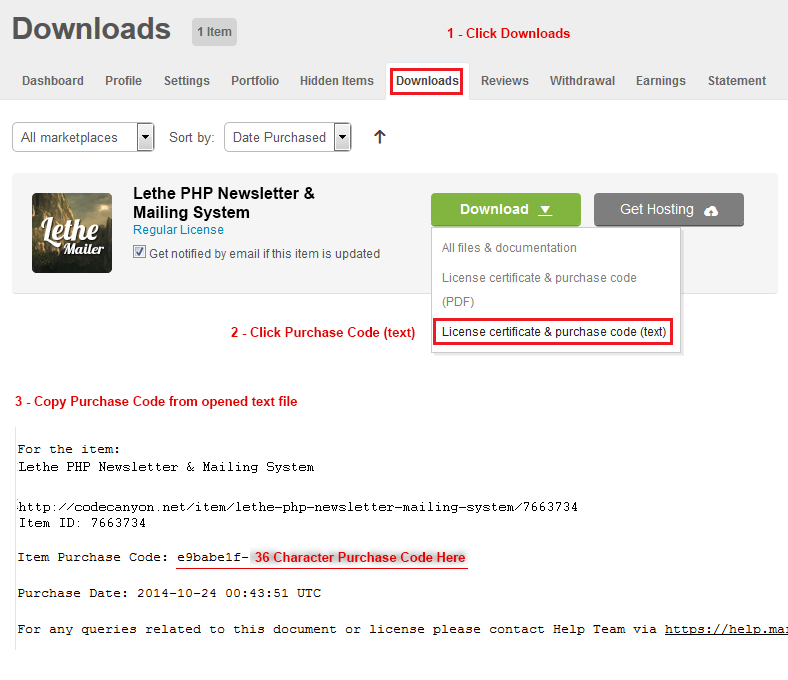
Task: Click the 'Sort by:' label
Action: 191,137
